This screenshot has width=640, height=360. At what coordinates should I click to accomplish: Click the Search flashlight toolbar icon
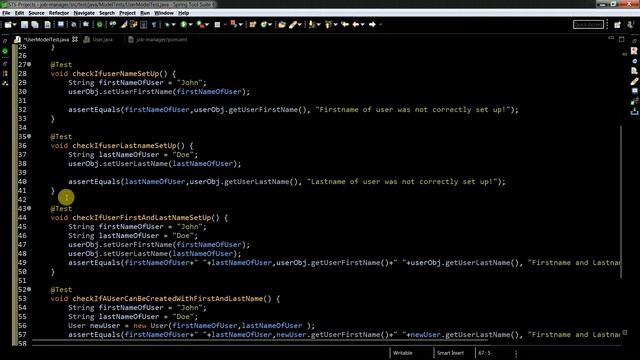(293, 24)
